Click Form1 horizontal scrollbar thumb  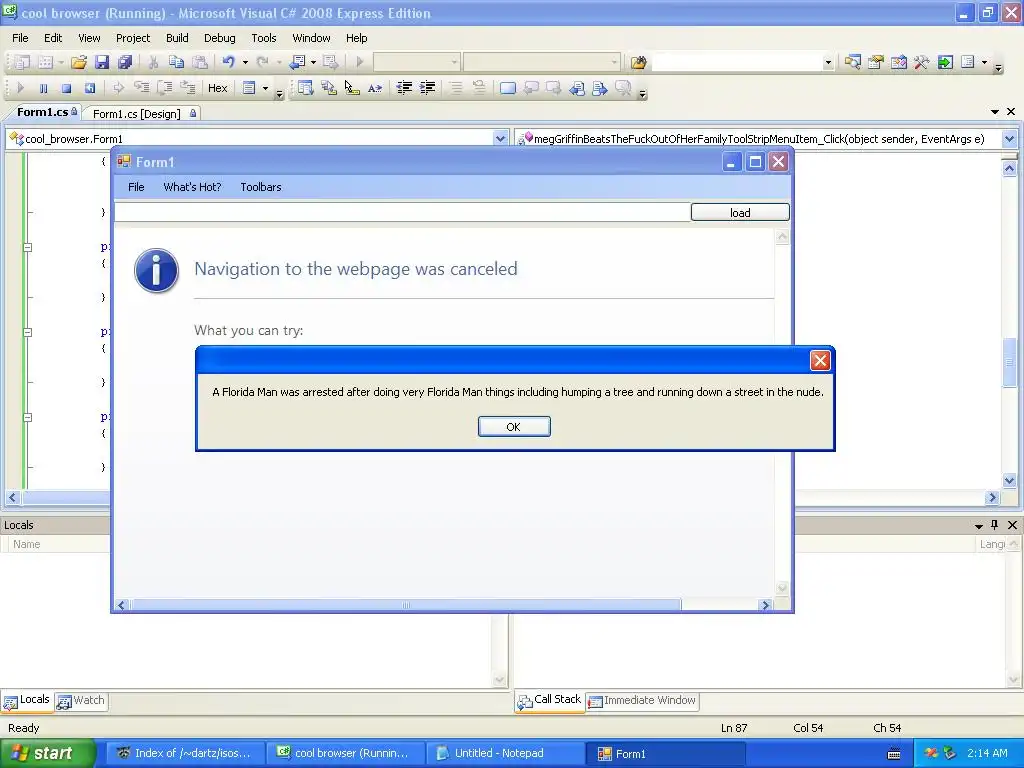[x=405, y=605]
